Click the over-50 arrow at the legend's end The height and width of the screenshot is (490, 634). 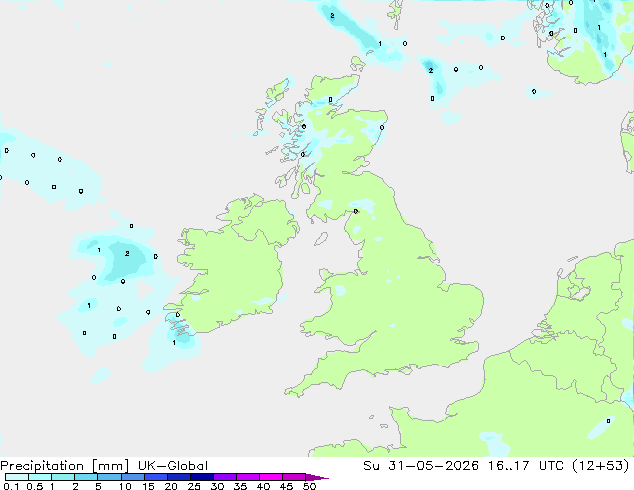(x=317, y=477)
